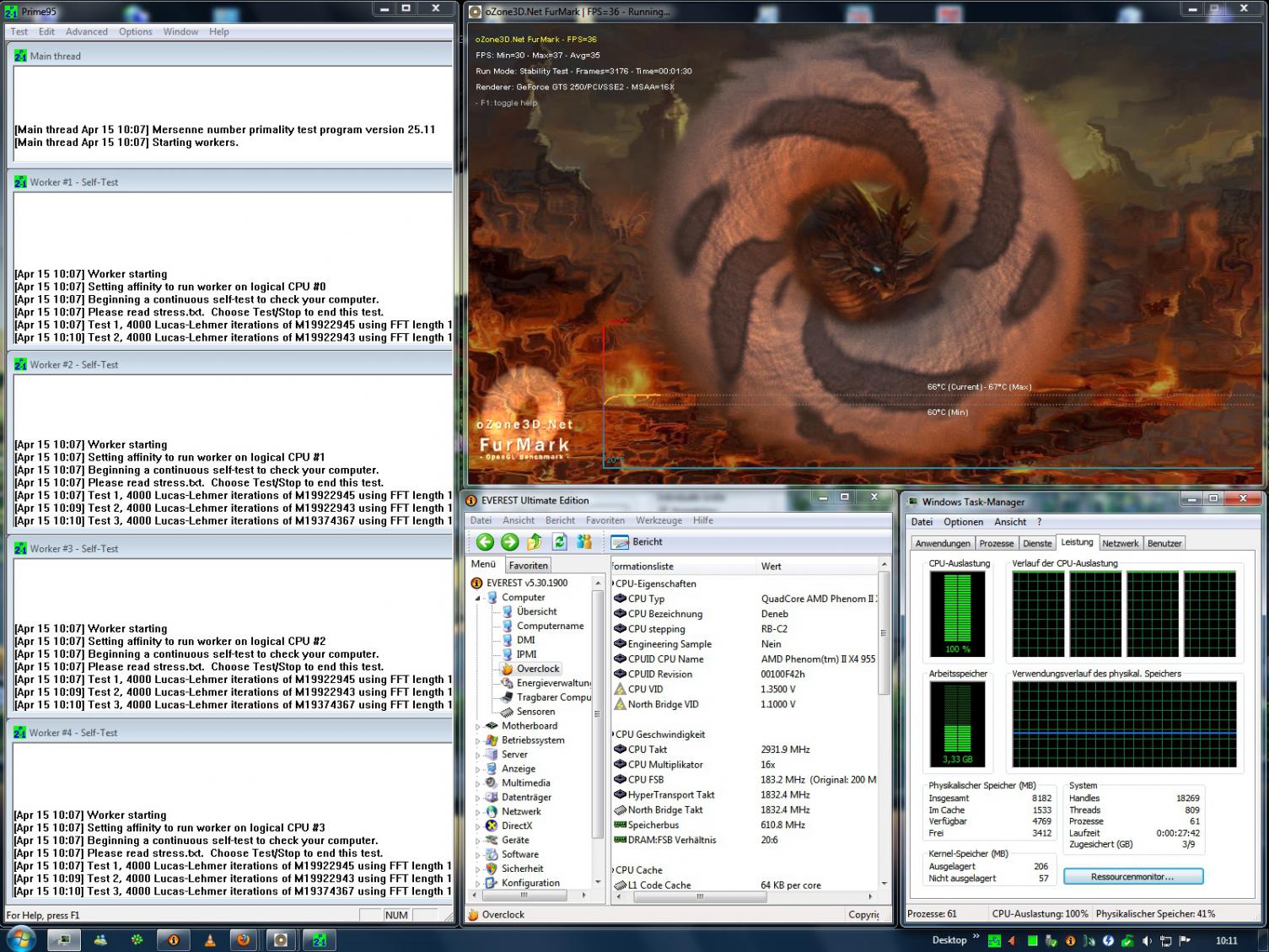Select the IPMI tree entry
This screenshot has width=1269, height=952.
[x=526, y=654]
